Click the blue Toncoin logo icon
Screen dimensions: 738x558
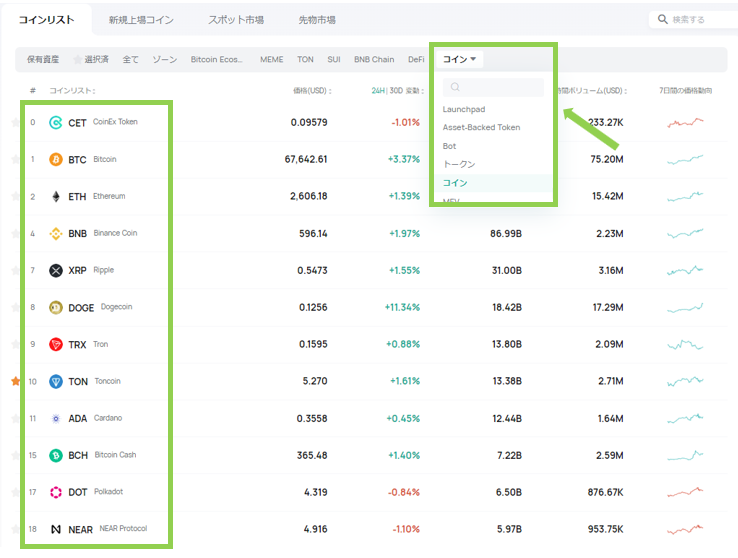click(56, 382)
